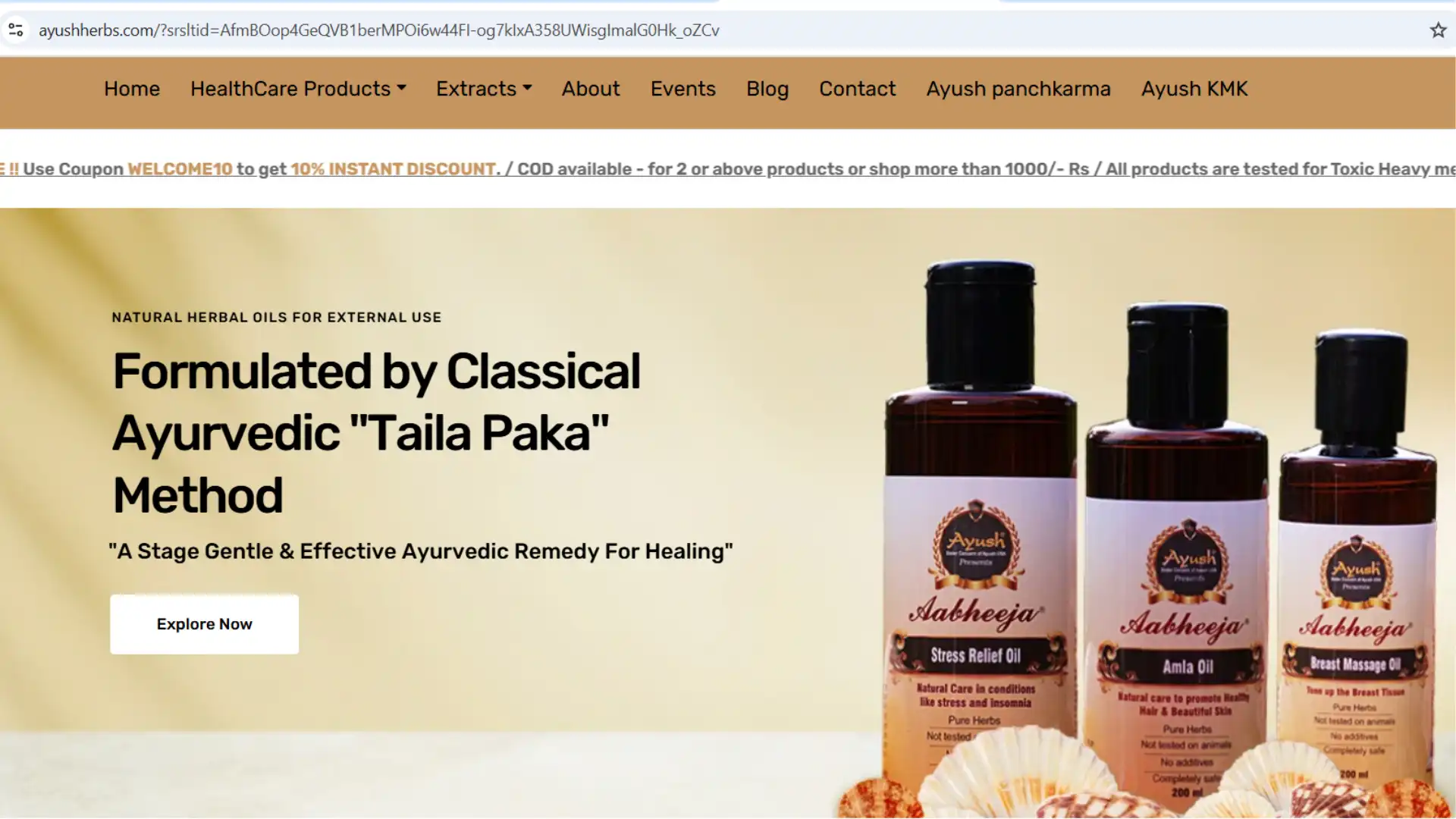This screenshot has height=819, width=1456.
Task: Go to the Home menu item
Action: [132, 89]
